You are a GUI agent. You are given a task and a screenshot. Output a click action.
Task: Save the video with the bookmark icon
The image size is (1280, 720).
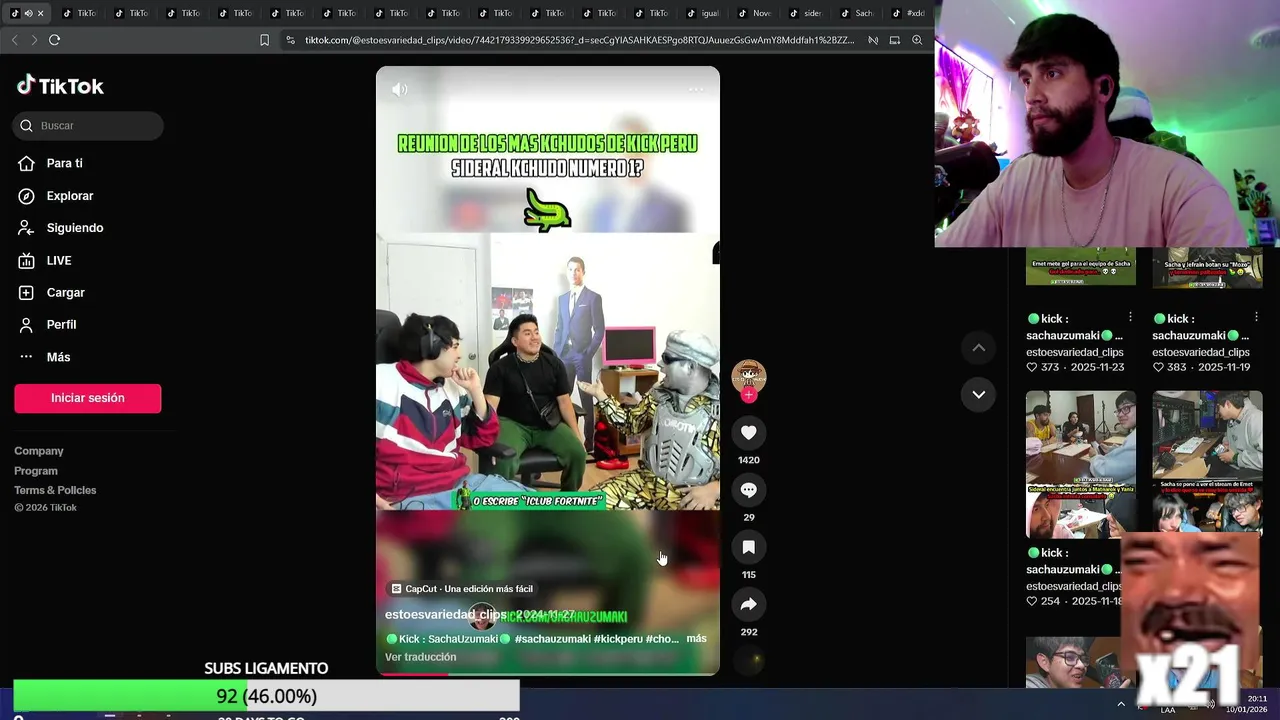(x=749, y=547)
